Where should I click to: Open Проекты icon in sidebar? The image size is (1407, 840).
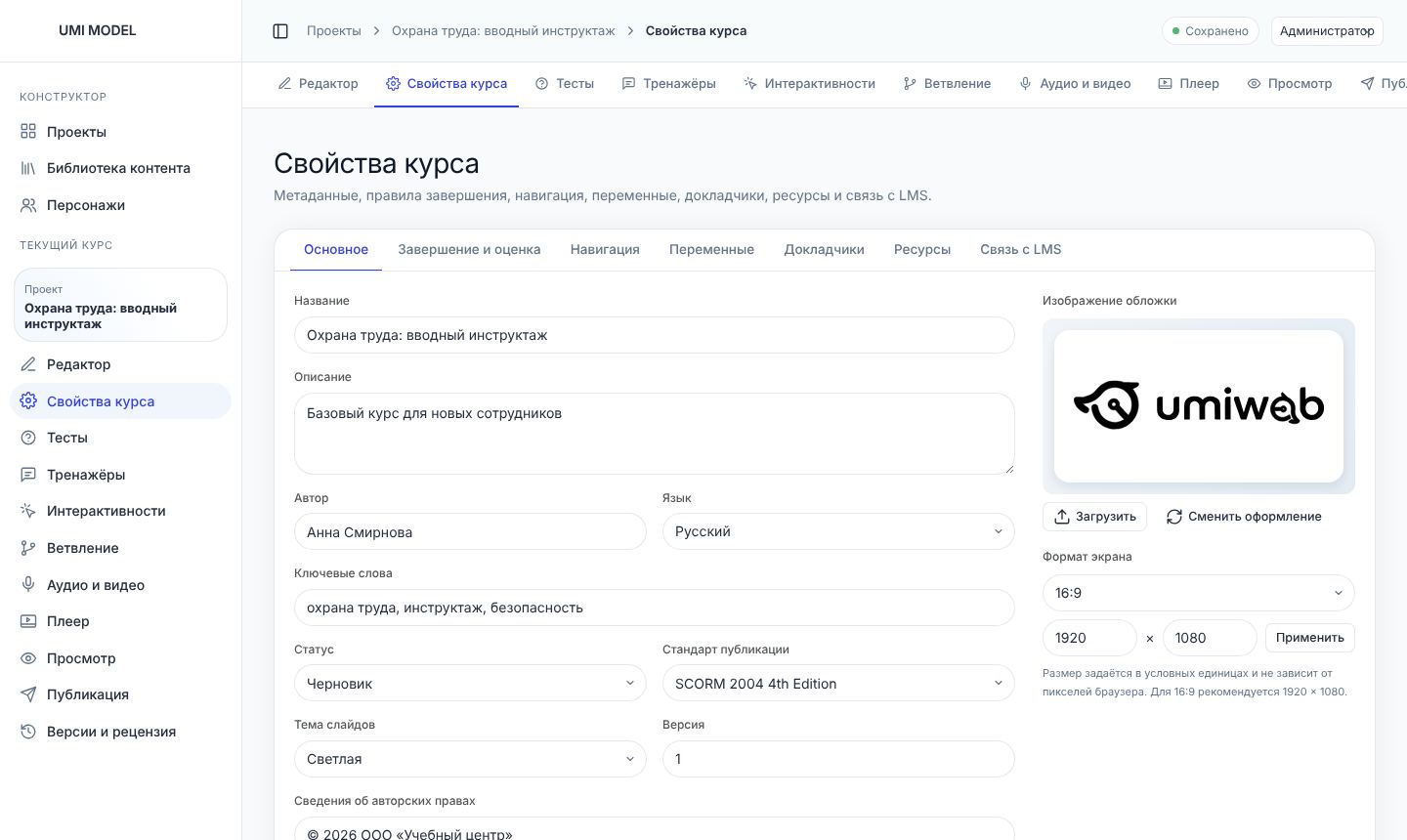(x=28, y=132)
